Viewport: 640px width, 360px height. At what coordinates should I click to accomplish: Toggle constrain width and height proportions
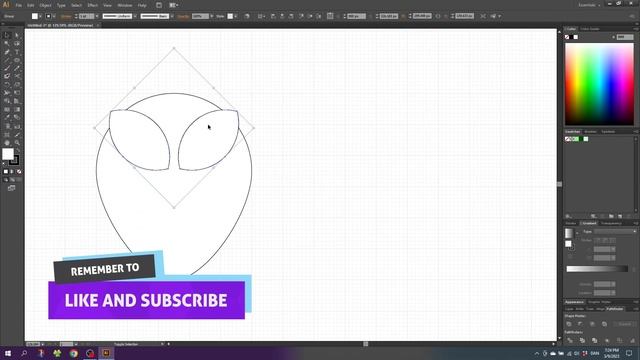[438, 16]
